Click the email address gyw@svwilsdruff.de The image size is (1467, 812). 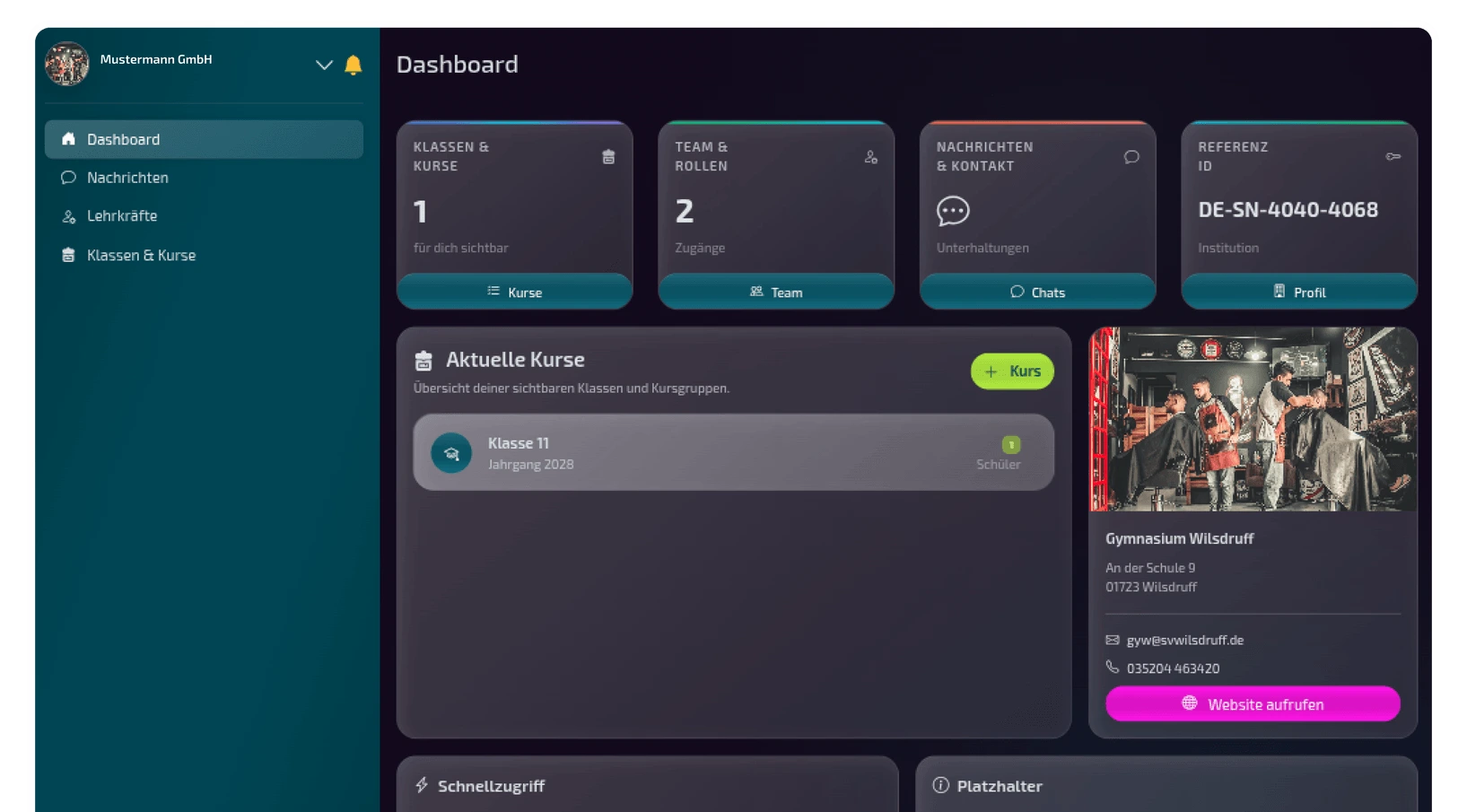click(1185, 640)
